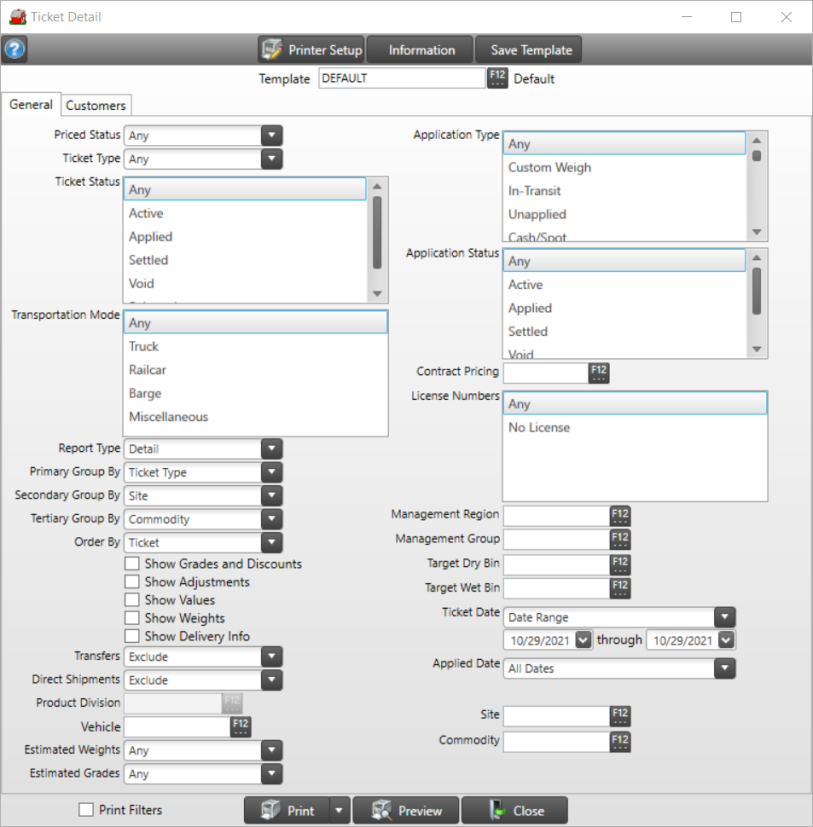Viewport: 813px width, 827px height.
Task: Check the Show Weights option
Action: [x=132, y=618]
